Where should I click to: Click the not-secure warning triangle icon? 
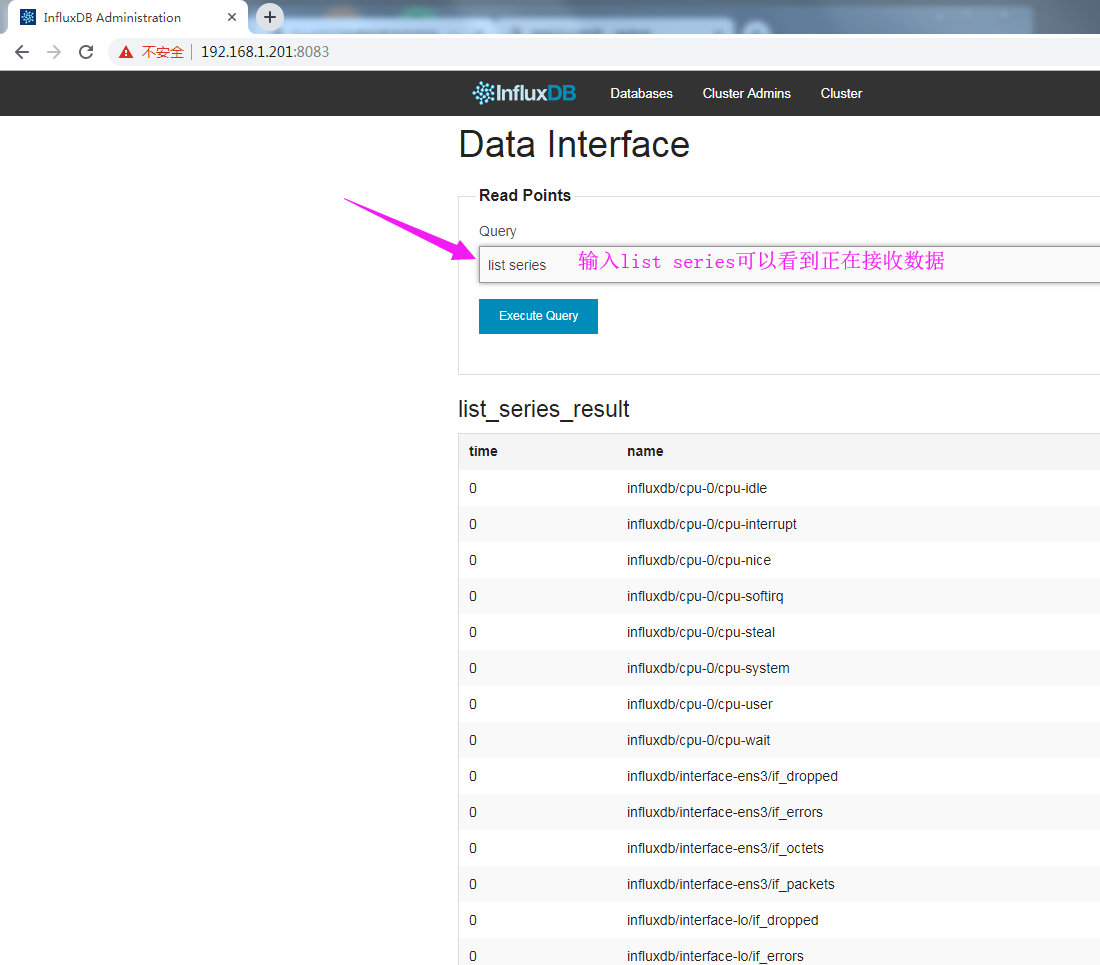coord(126,52)
